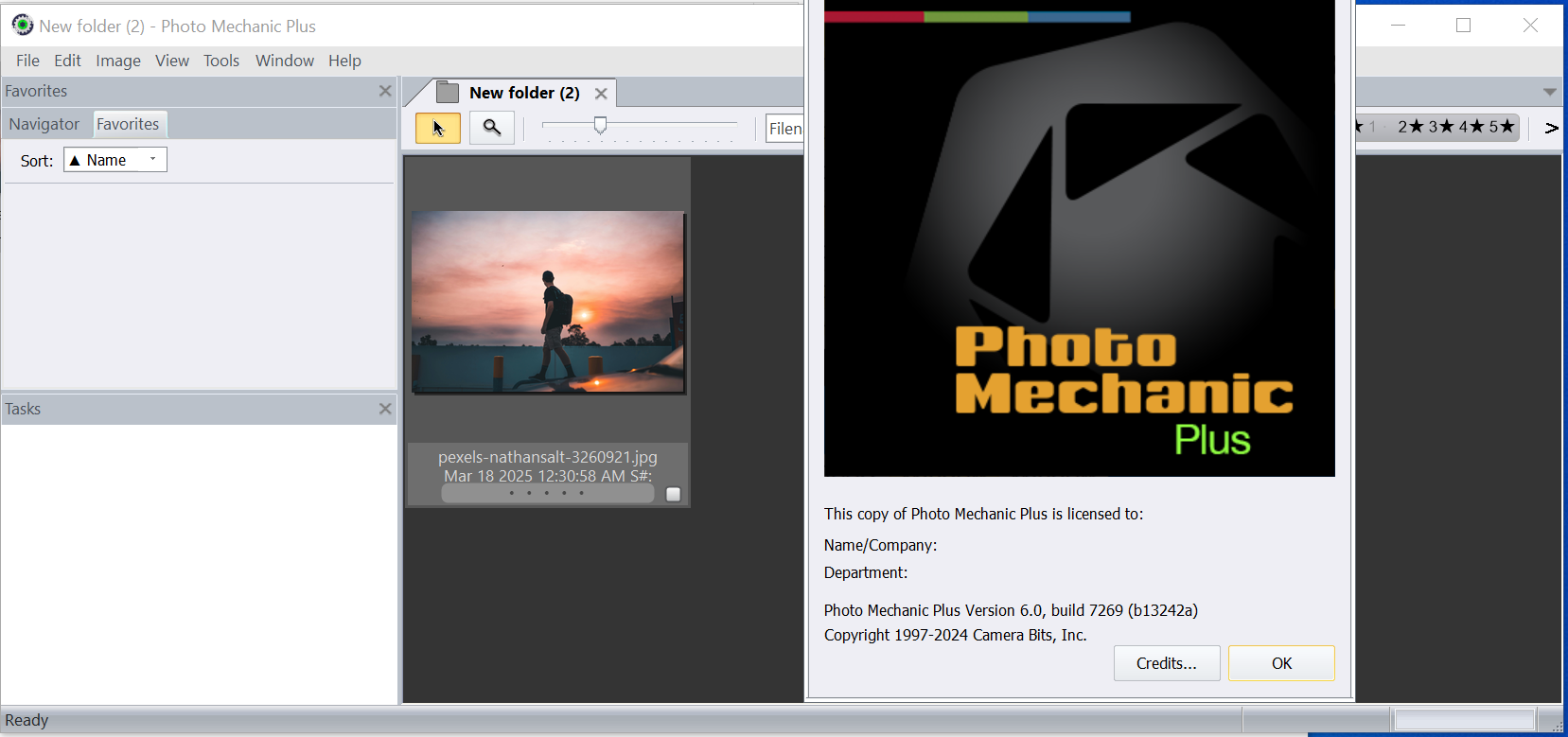
Task: Open the View menu
Action: [x=172, y=61]
